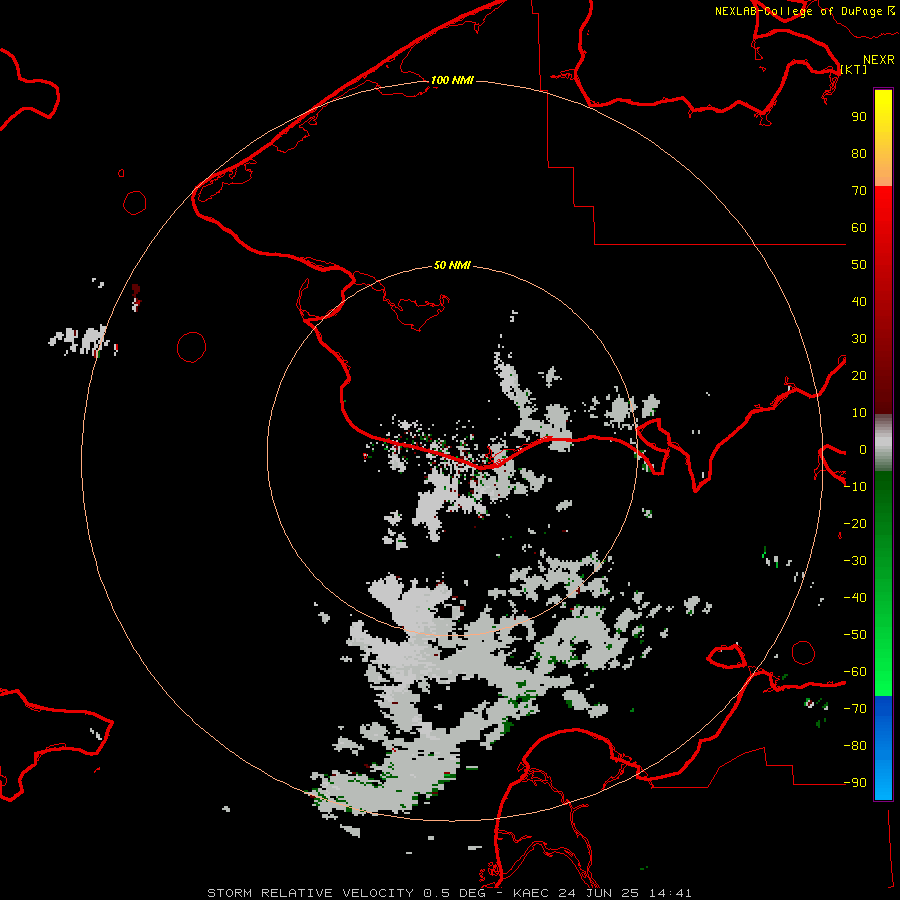900x900 pixels.
Task: Click the 40 value on the velocity scale
Action: coord(859,302)
